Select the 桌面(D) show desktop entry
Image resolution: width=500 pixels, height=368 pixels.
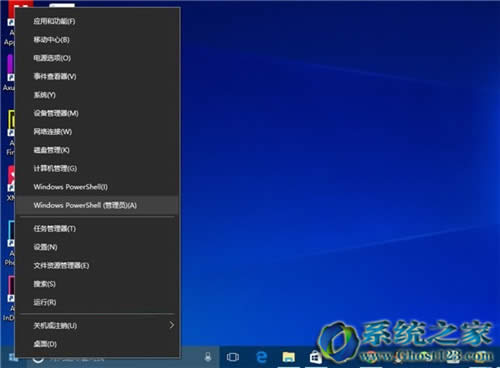coord(97,344)
